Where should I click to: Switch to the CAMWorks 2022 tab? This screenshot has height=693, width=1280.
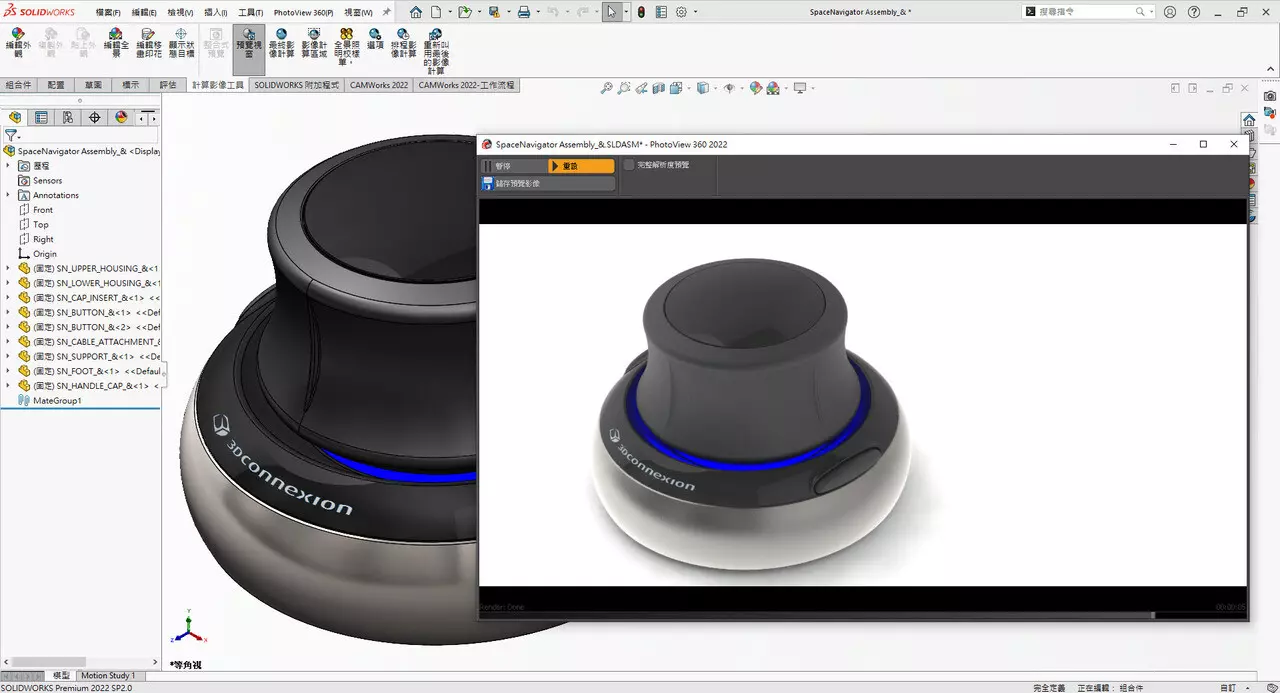[x=378, y=86]
